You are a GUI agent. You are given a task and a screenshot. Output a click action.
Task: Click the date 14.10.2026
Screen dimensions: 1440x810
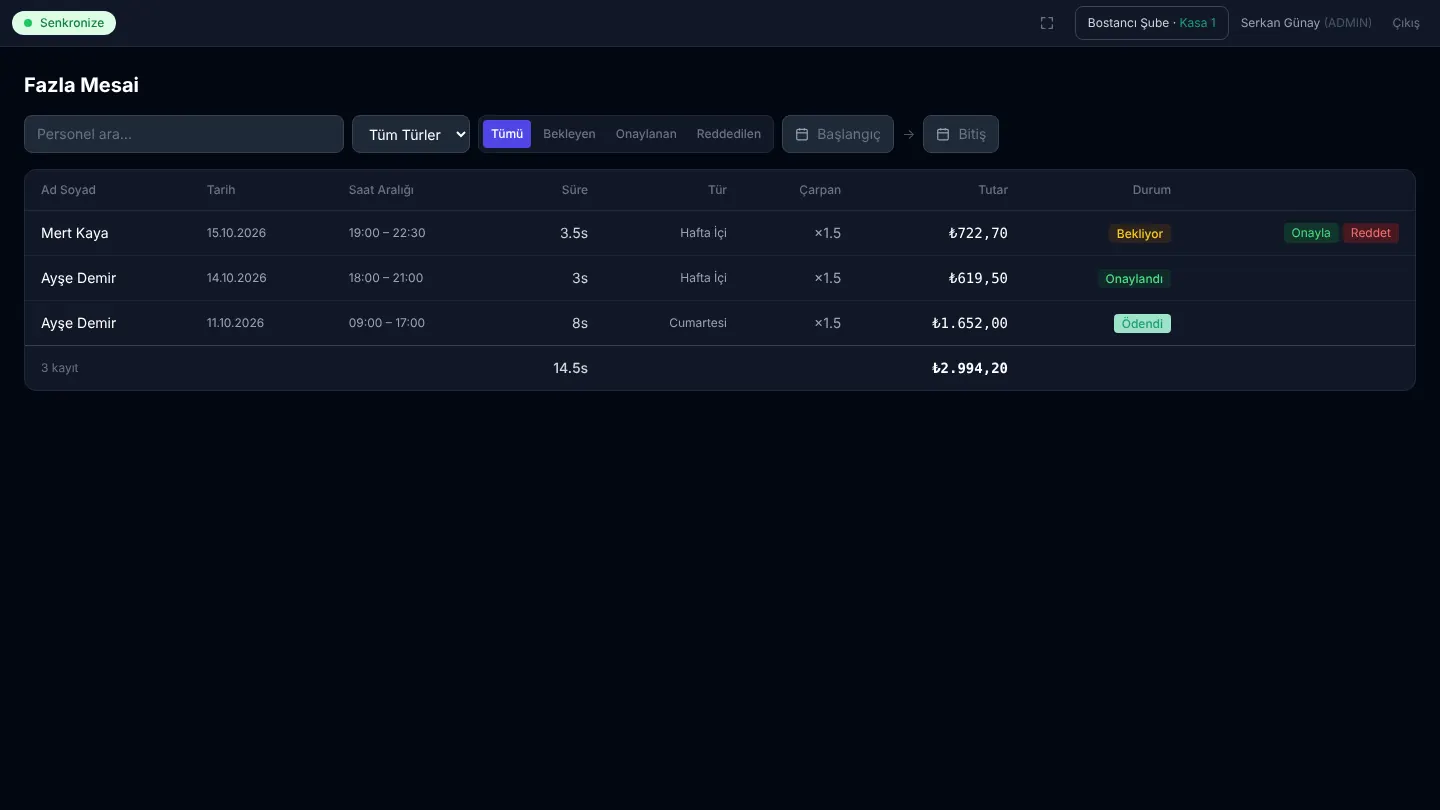(237, 278)
